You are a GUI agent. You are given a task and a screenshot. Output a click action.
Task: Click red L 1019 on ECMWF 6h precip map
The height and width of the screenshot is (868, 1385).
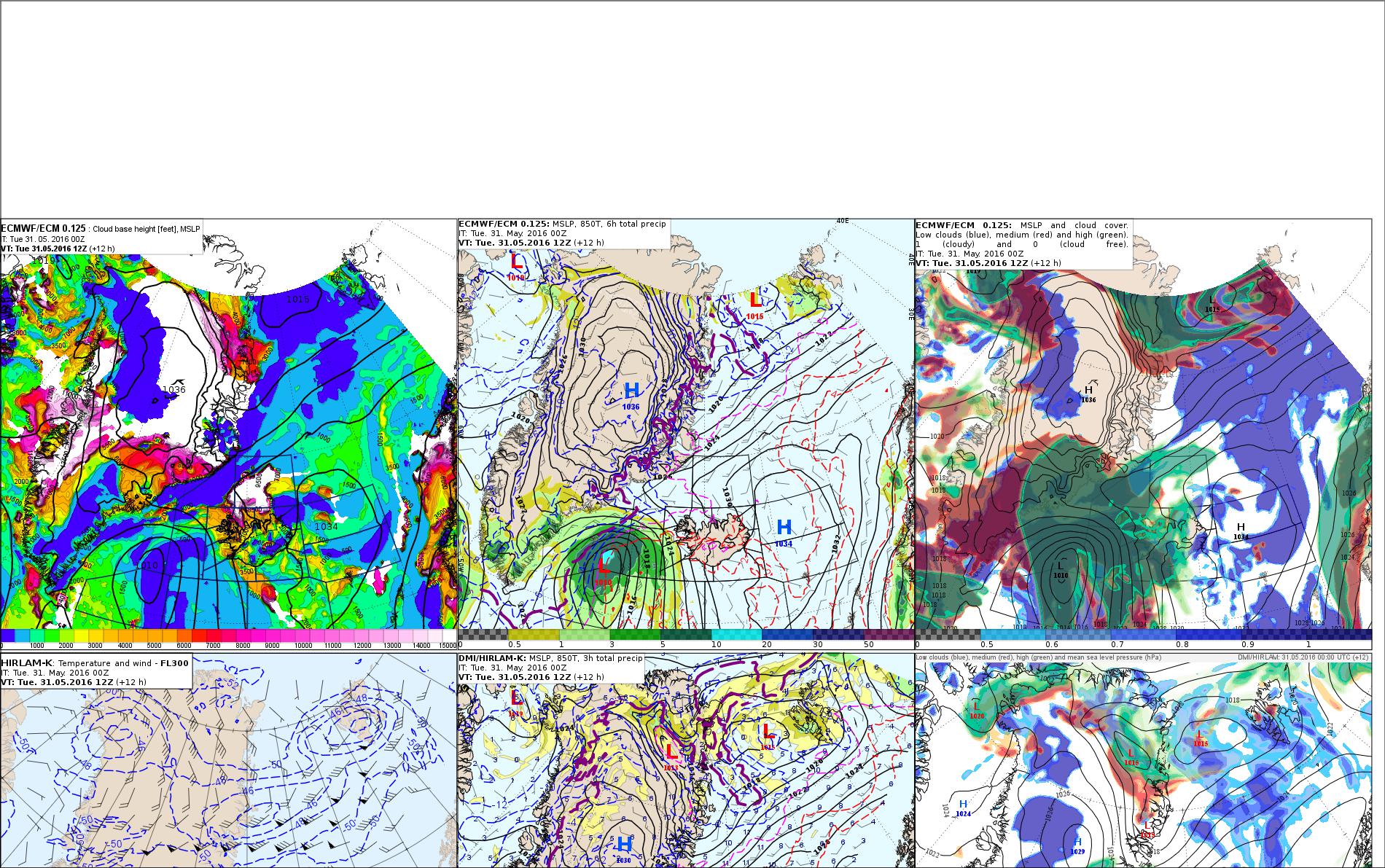pos(516,266)
